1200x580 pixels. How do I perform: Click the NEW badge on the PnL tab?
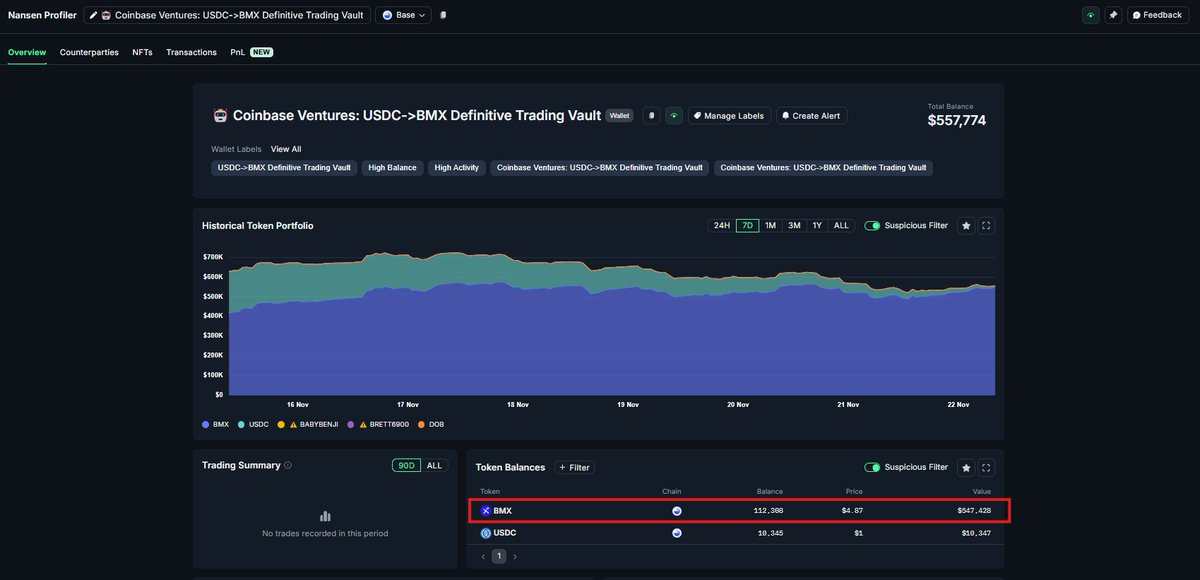pos(262,52)
